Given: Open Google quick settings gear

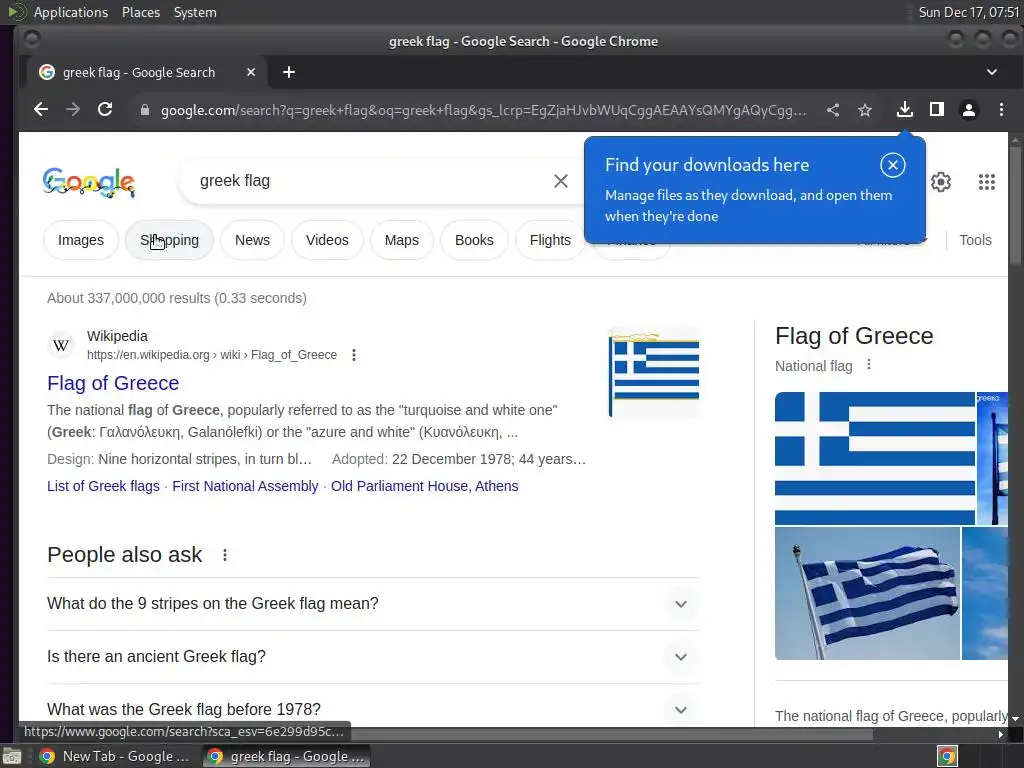Looking at the screenshot, I should tap(940, 182).
